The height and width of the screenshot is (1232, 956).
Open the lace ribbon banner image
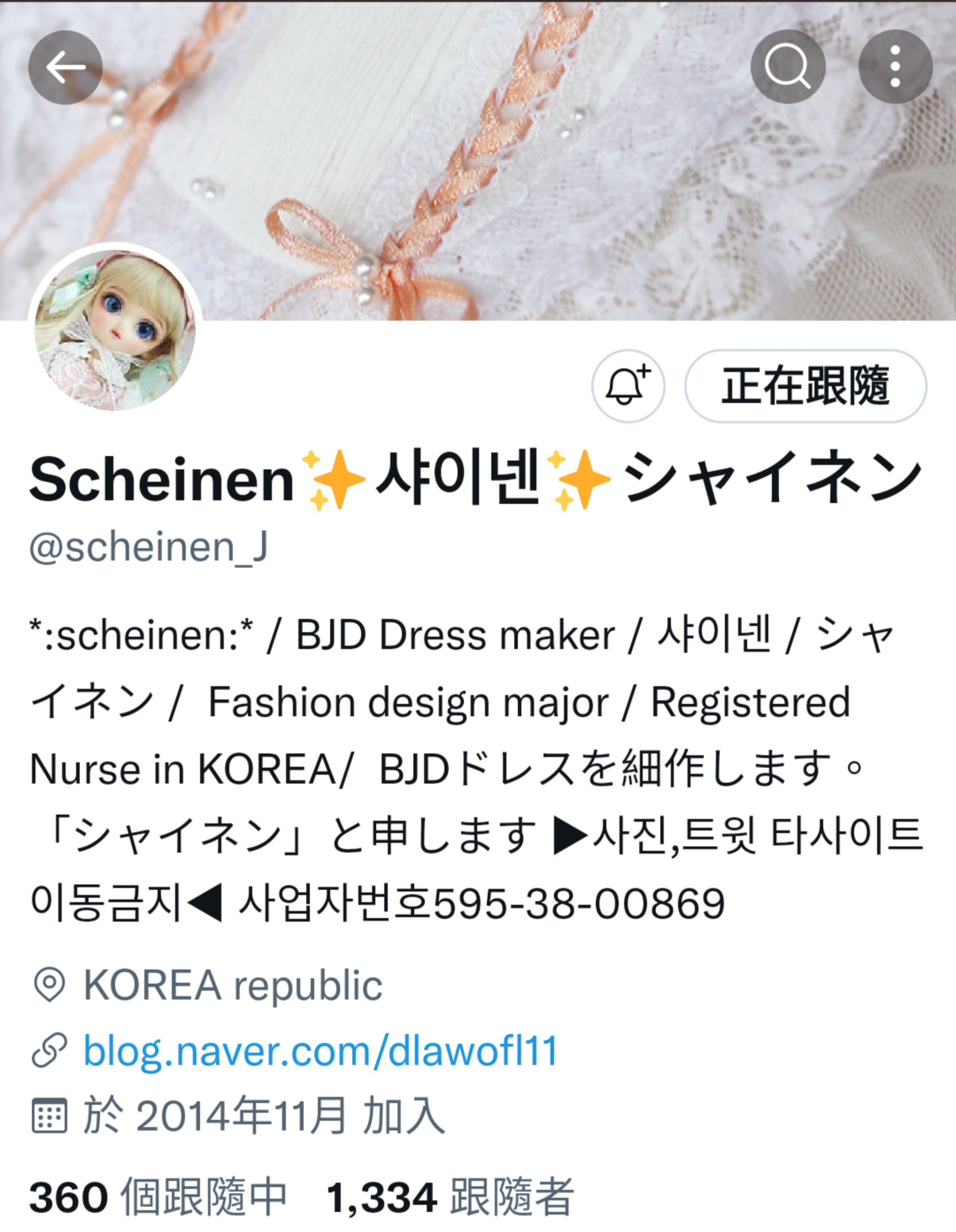point(478,161)
